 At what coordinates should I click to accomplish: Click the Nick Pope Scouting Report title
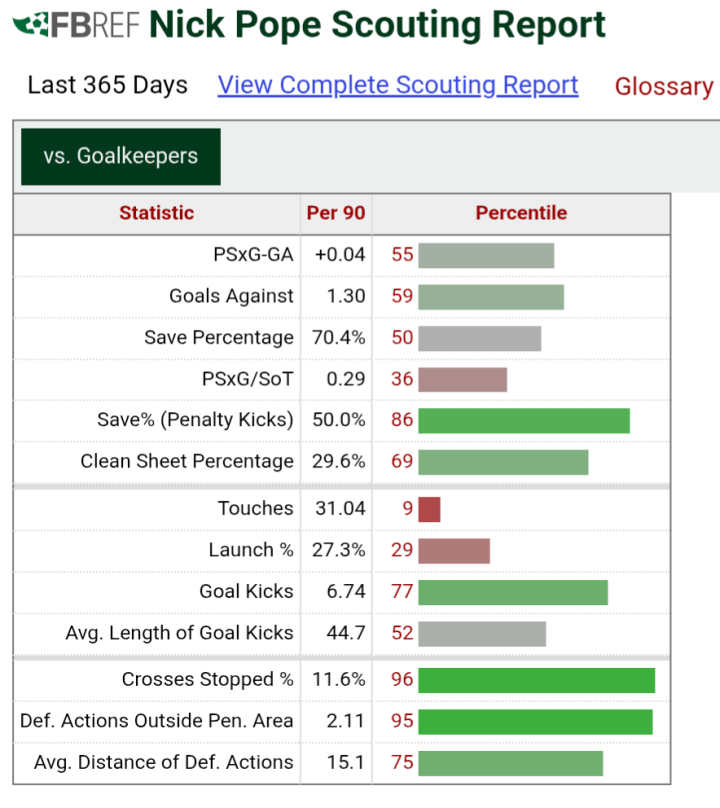377,24
